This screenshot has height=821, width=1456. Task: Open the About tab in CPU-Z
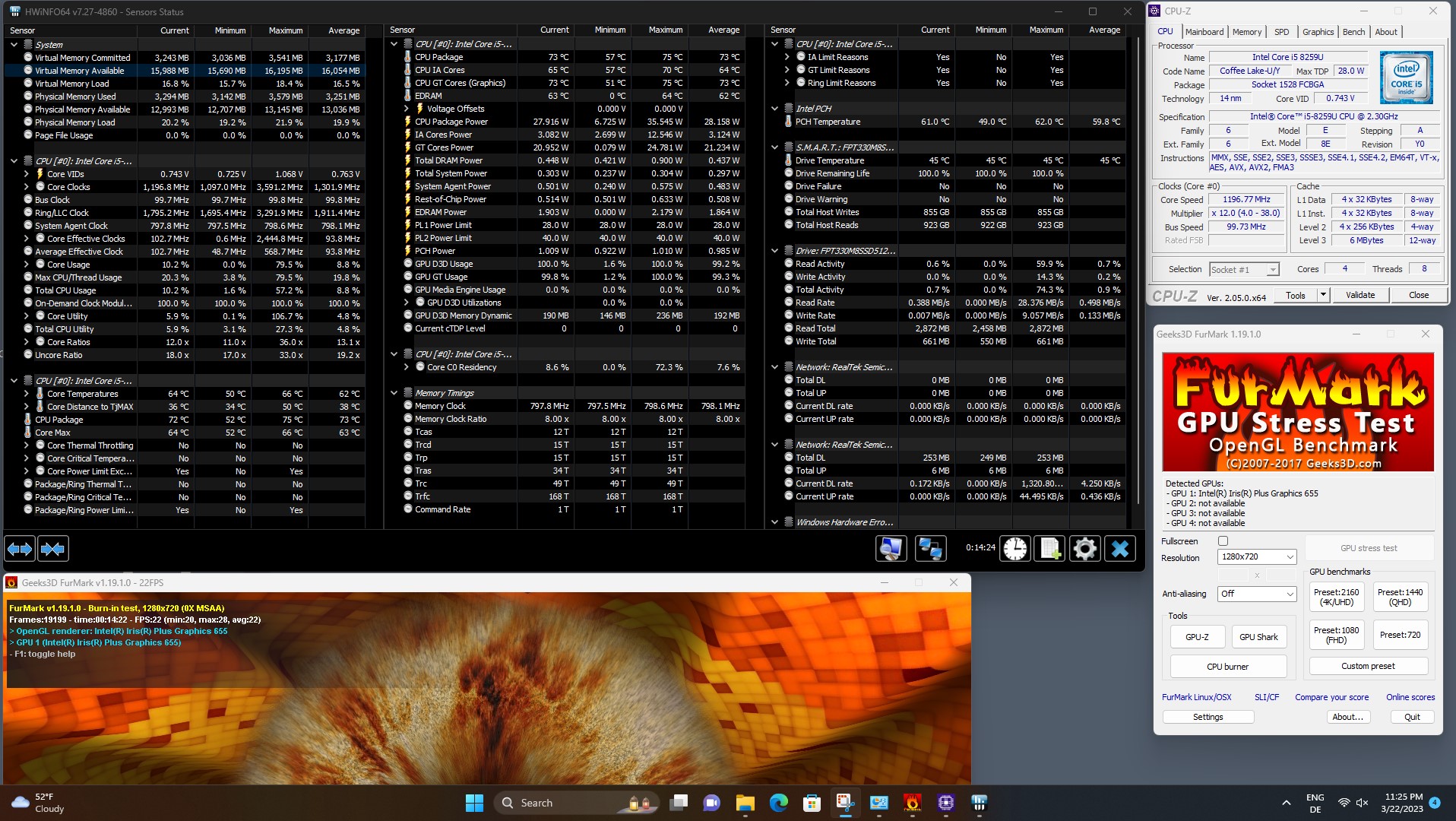point(1385,32)
